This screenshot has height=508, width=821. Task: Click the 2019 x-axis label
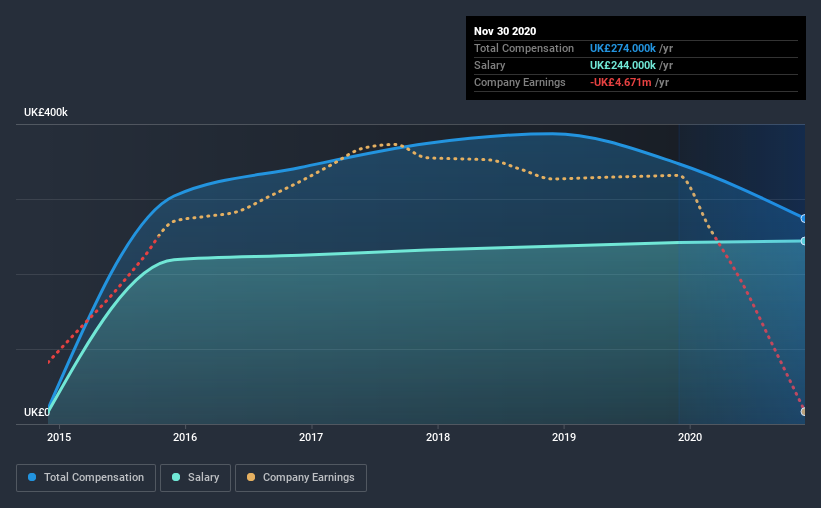tap(564, 437)
